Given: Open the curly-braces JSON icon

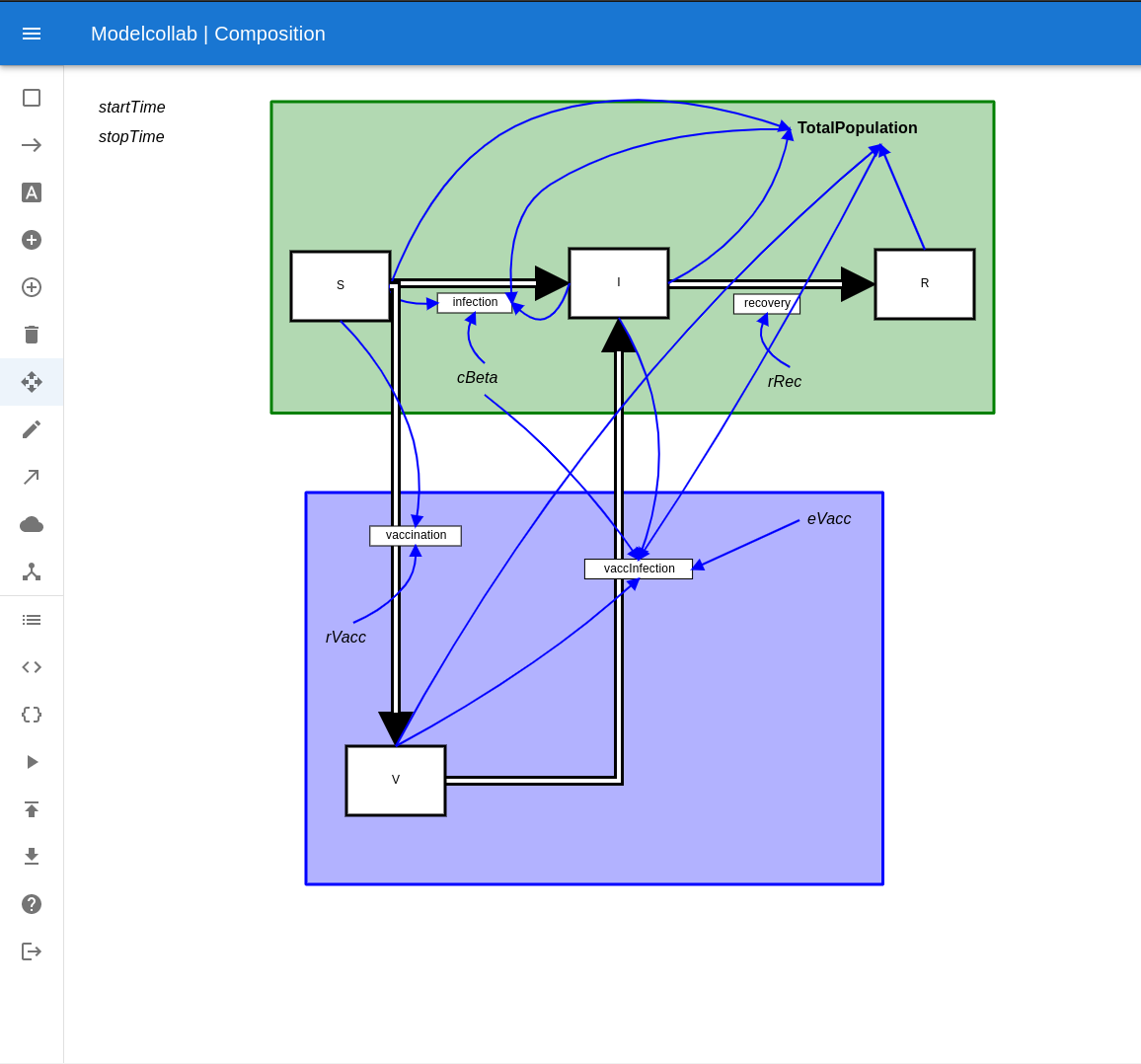Looking at the screenshot, I should 32,714.
